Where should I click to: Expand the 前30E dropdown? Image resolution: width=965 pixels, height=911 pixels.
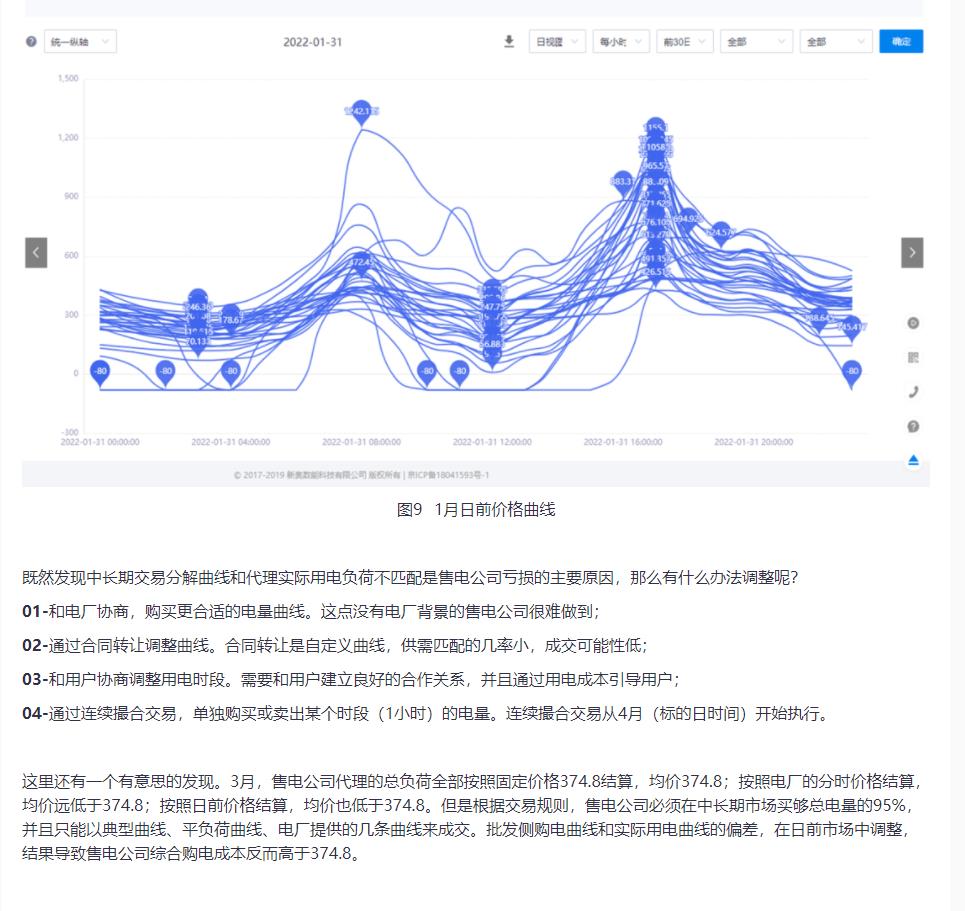click(684, 42)
